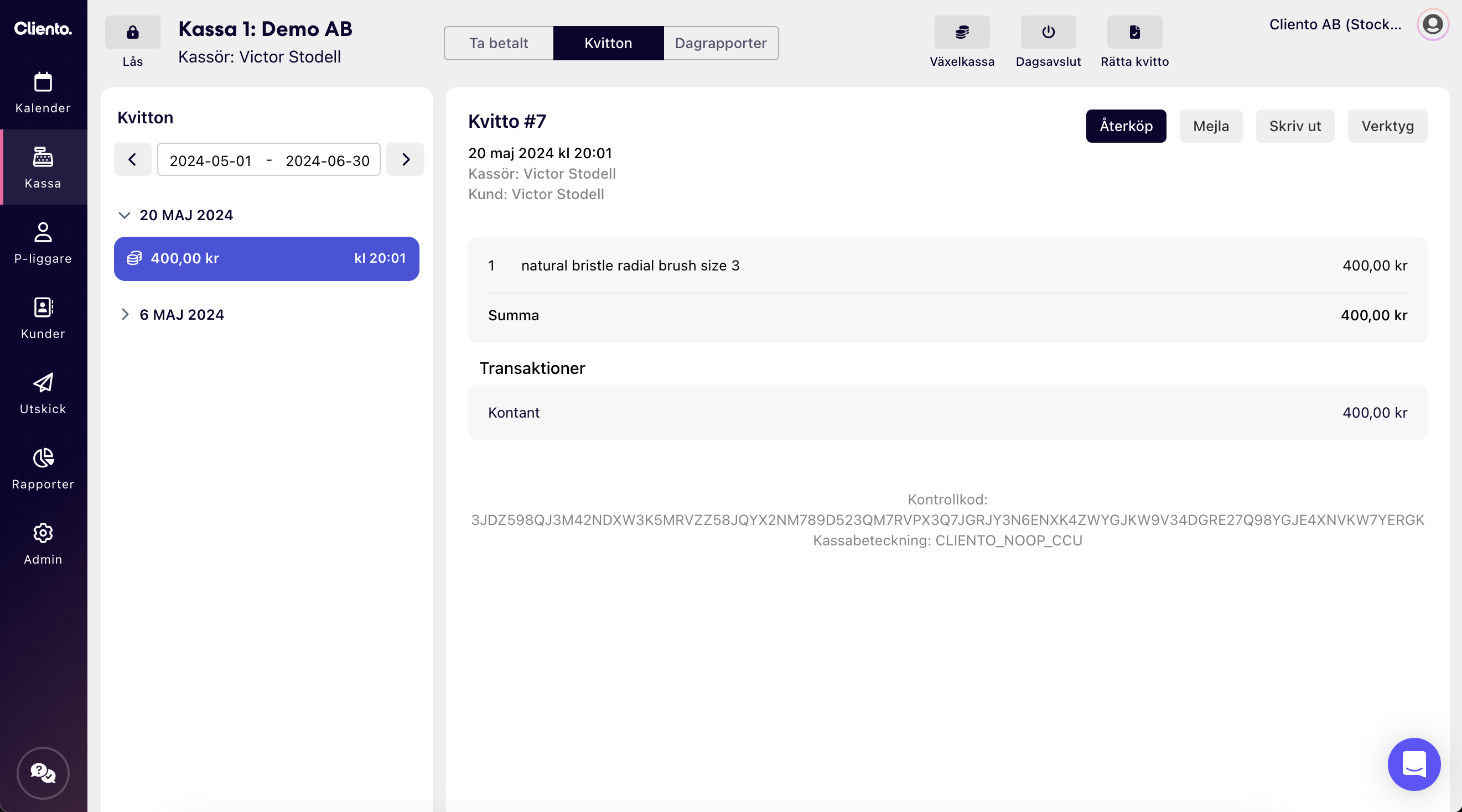Open the Verktyg tools menu

click(1387, 126)
